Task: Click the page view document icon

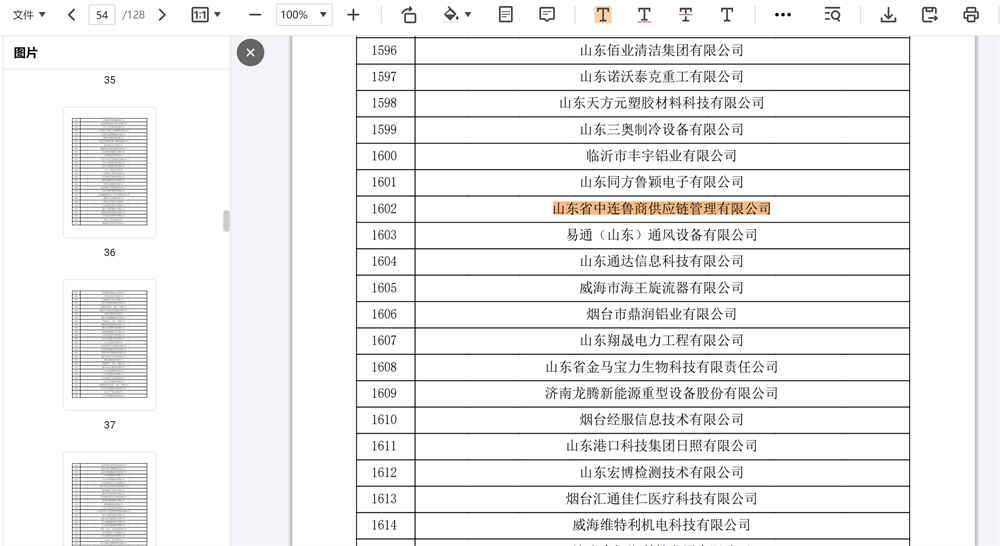Action: (x=506, y=15)
